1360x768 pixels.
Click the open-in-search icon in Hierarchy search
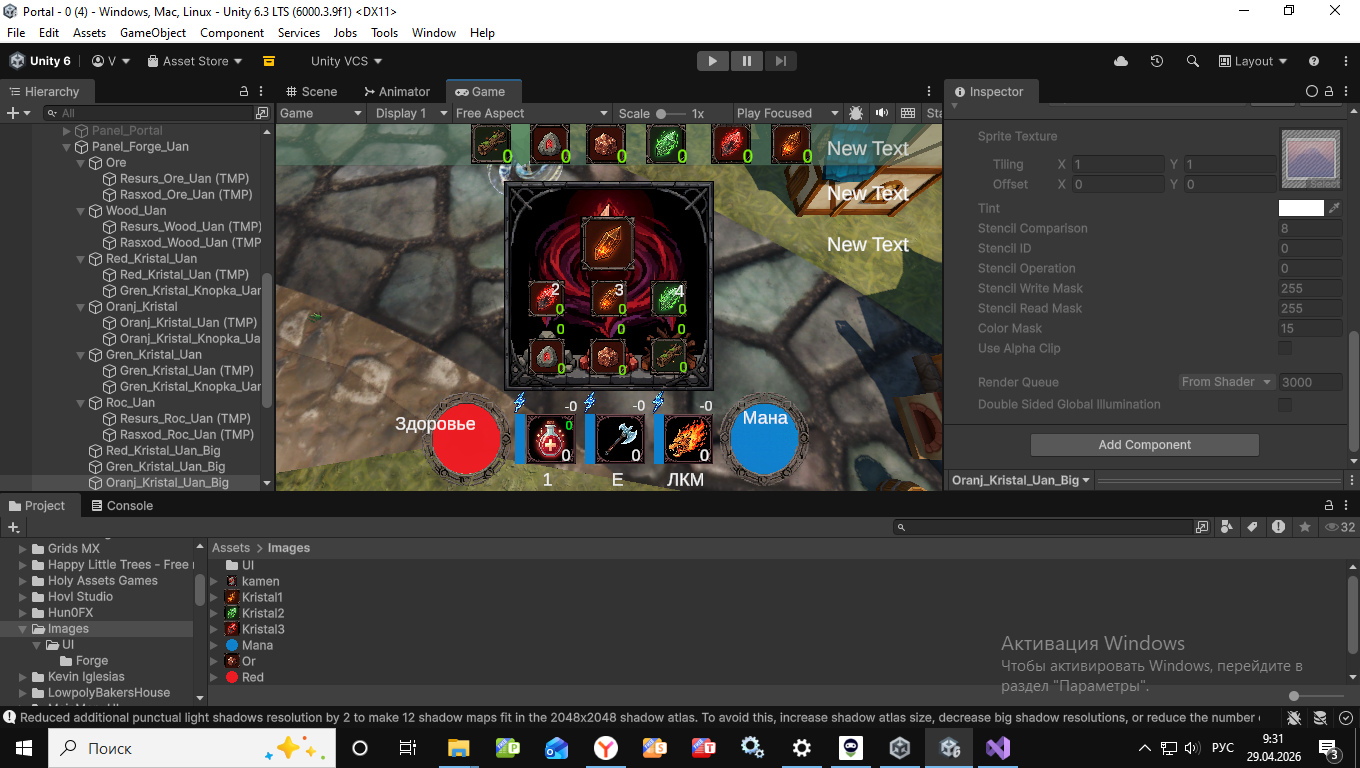262,113
